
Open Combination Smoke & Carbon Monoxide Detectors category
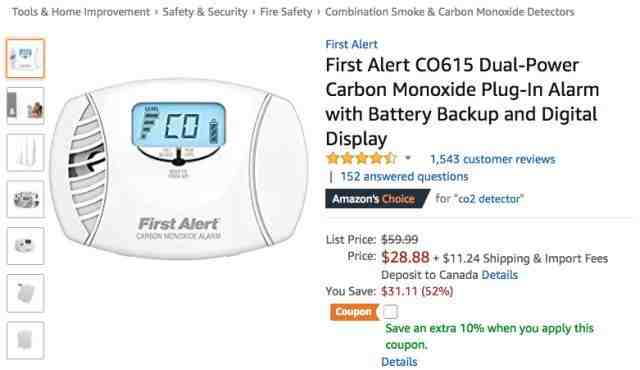coord(449,12)
